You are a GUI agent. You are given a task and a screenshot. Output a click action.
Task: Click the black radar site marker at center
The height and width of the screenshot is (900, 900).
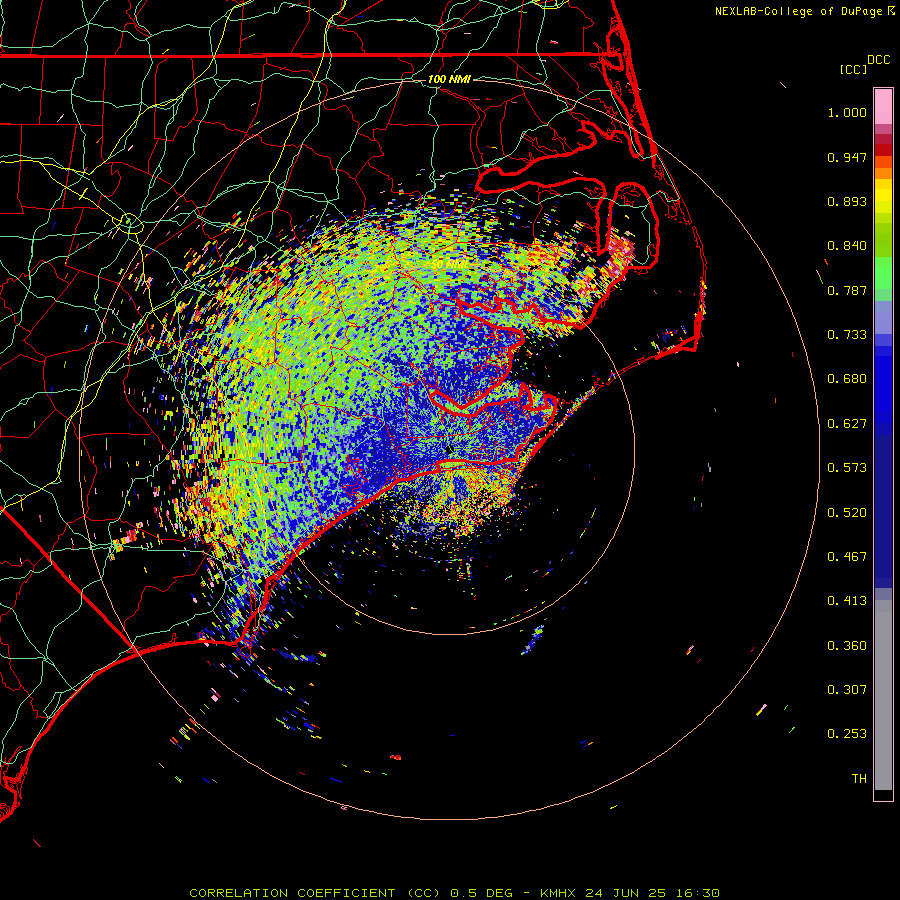[449, 449]
